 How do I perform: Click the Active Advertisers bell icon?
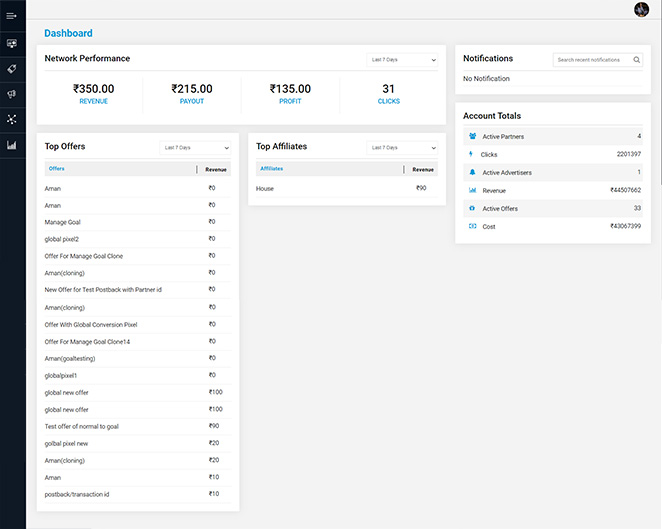point(472,172)
